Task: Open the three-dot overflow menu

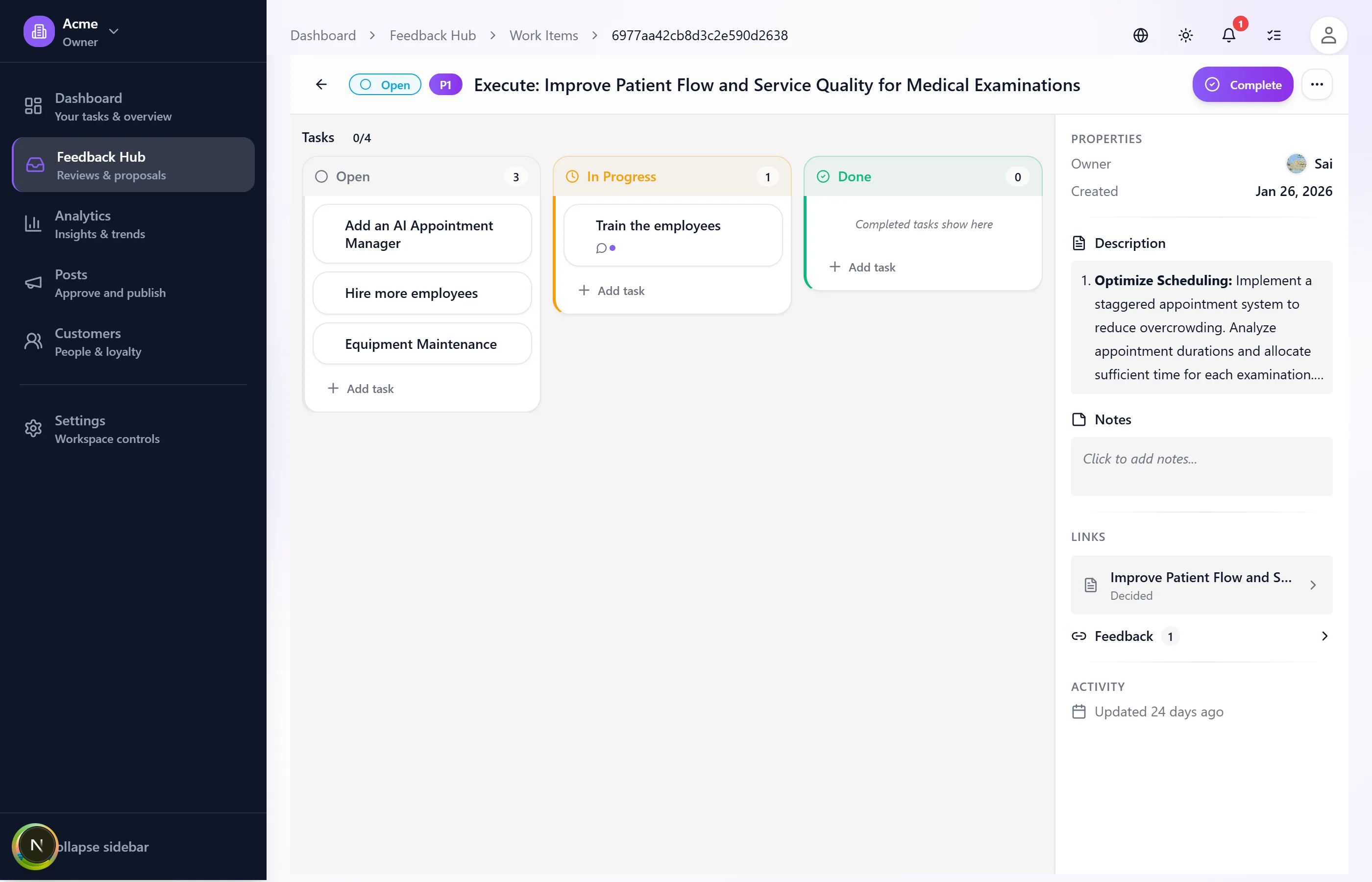Action: 1317,84
